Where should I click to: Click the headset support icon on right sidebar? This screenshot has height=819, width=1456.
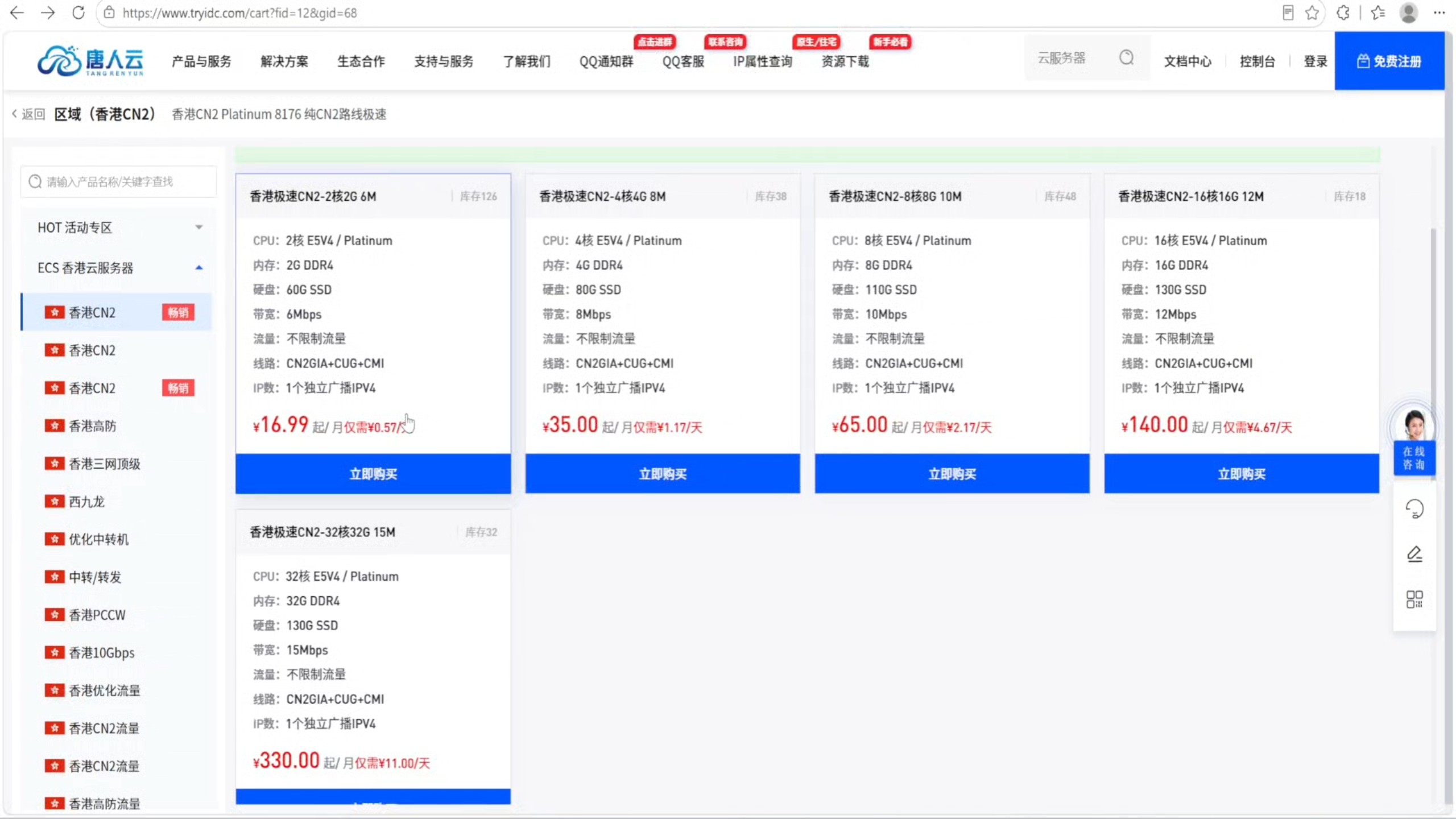tap(1414, 508)
